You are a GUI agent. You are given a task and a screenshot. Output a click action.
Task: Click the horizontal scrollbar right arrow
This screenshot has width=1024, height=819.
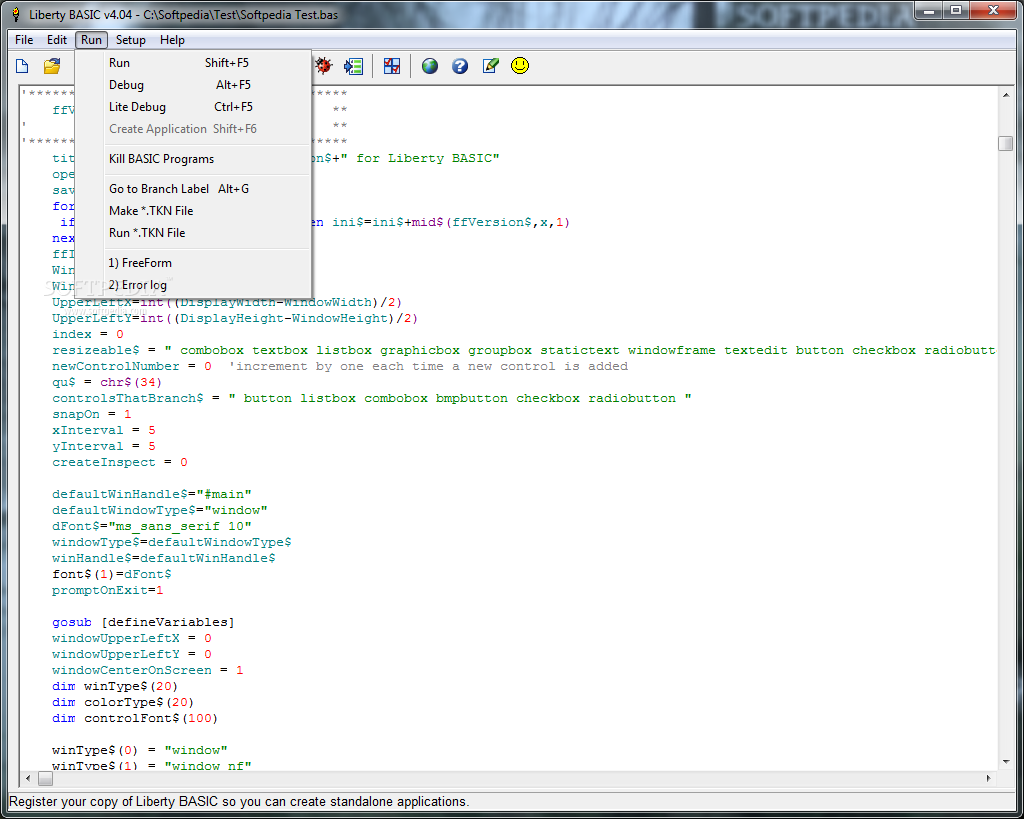click(989, 779)
